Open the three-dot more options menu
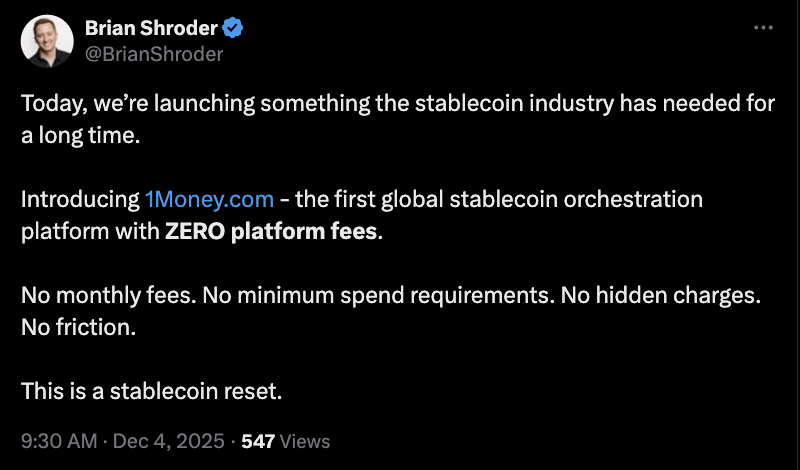800x470 pixels. click(763, 29)
